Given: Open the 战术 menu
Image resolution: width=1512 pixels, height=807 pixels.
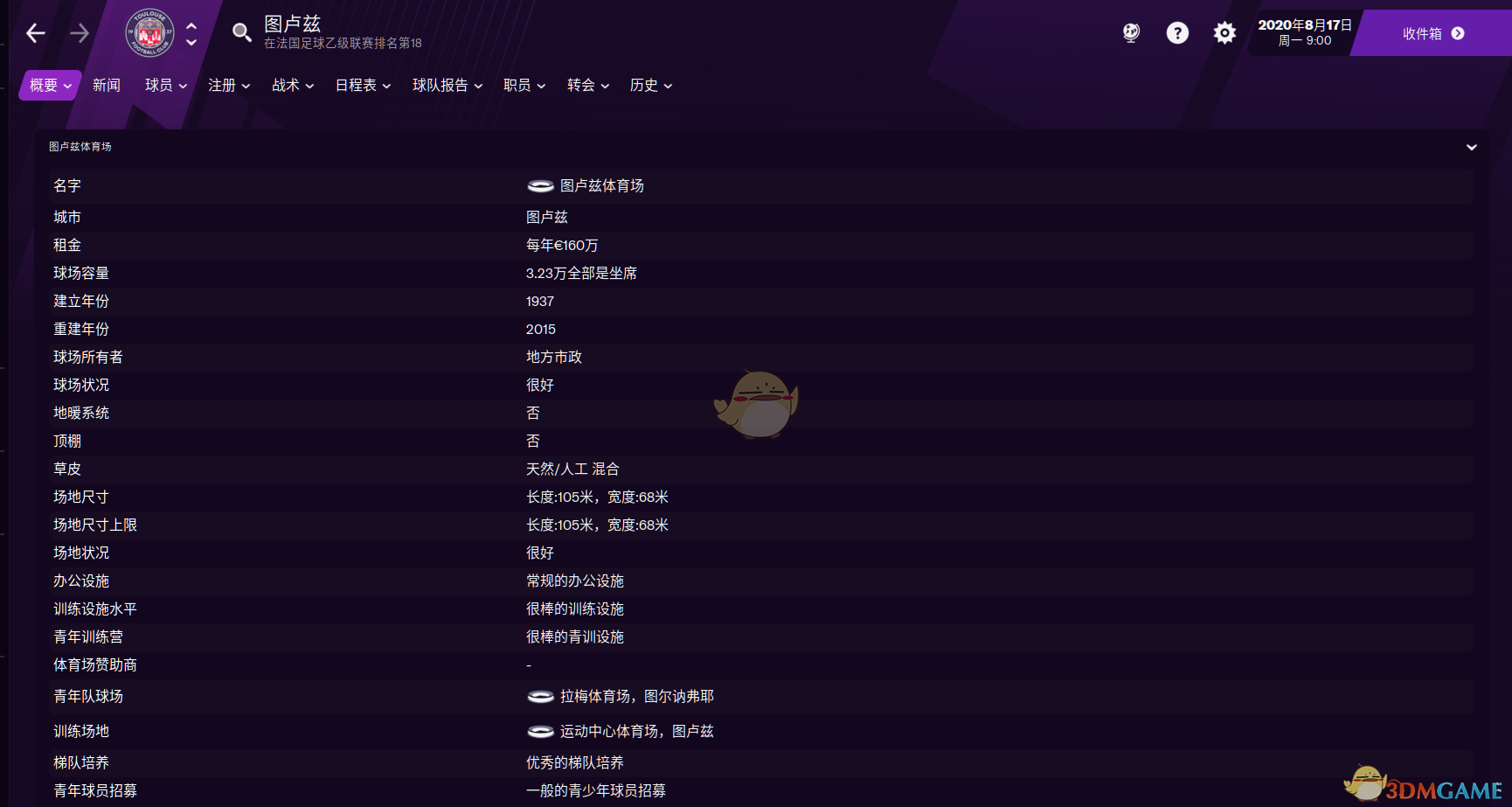Looking at the screenshot, I should click(x=293, y=85).
